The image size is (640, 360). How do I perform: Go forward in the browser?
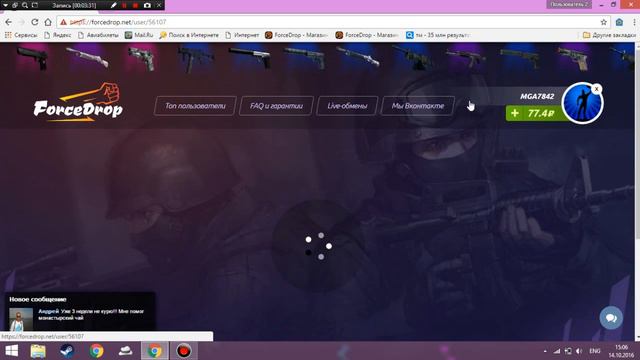pos(21,22)
